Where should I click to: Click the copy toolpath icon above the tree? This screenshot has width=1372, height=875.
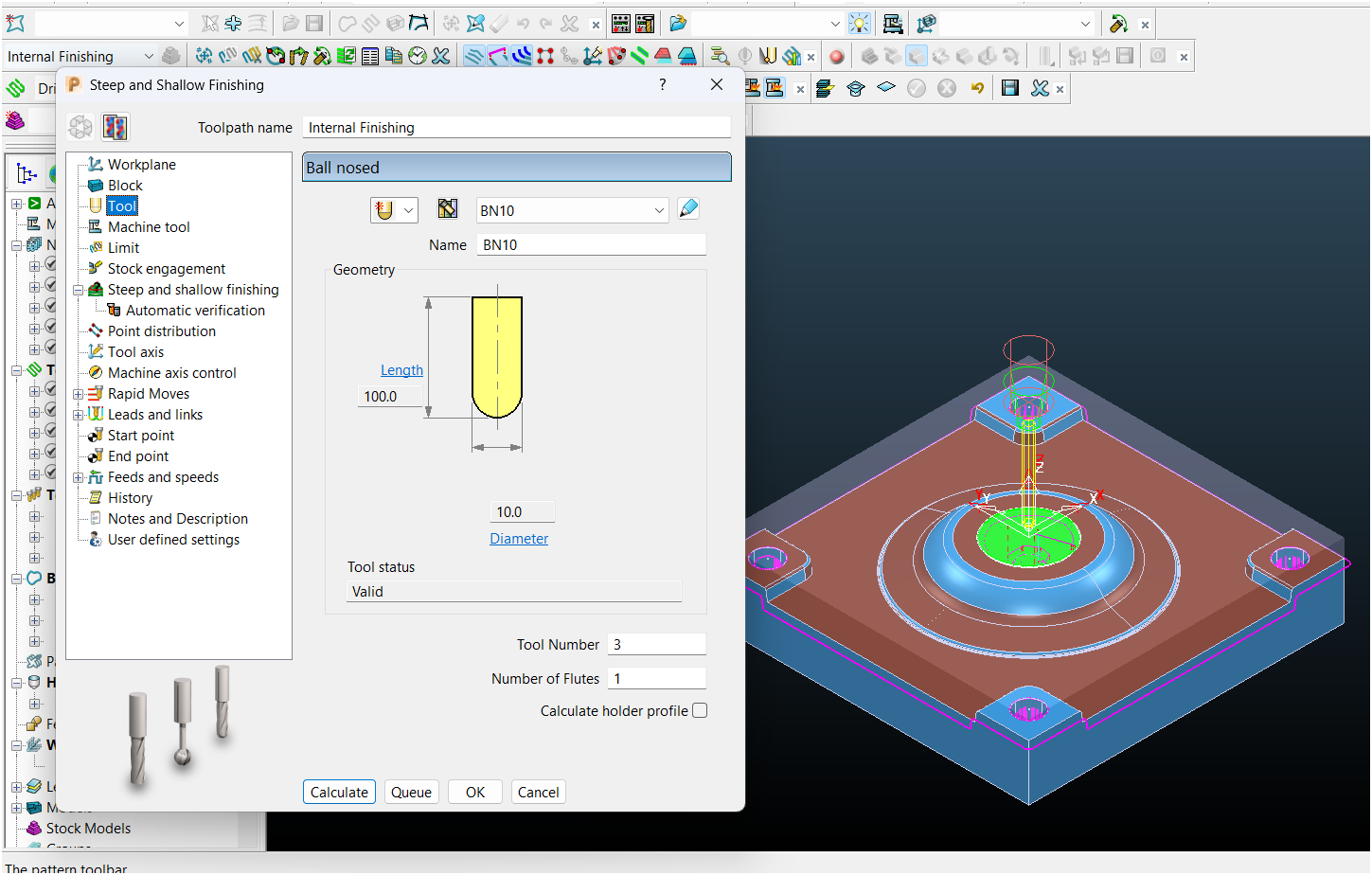(116, 127)
